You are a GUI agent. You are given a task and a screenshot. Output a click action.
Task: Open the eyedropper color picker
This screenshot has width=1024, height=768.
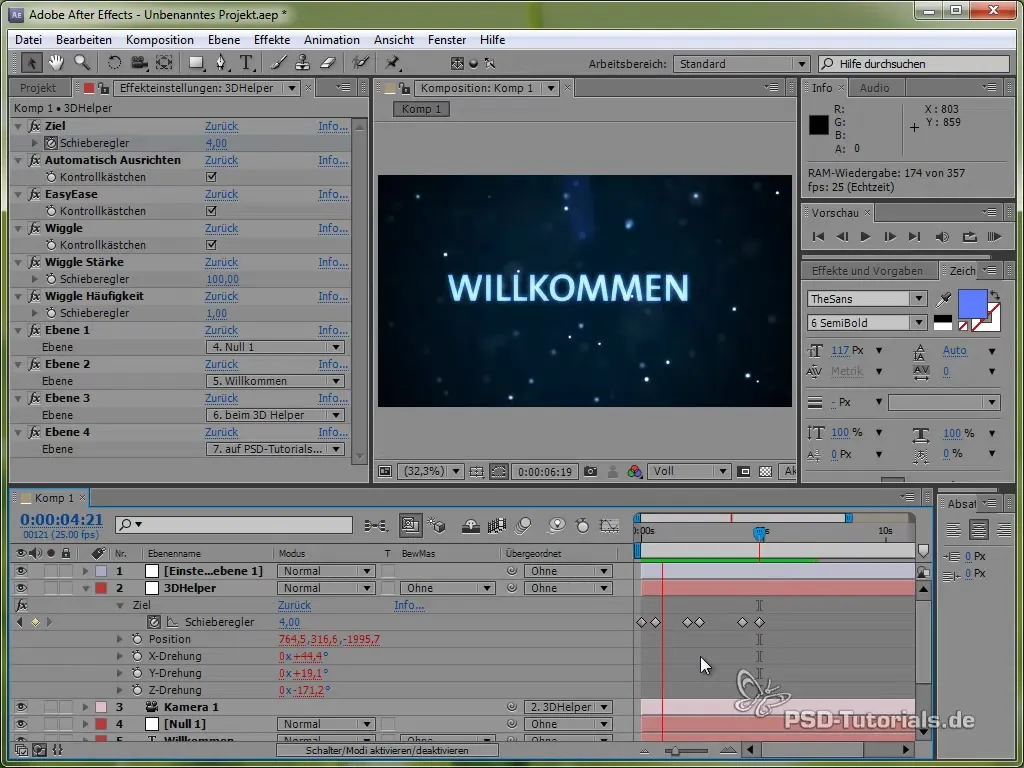pyautogui.click(x=944, y=300)
